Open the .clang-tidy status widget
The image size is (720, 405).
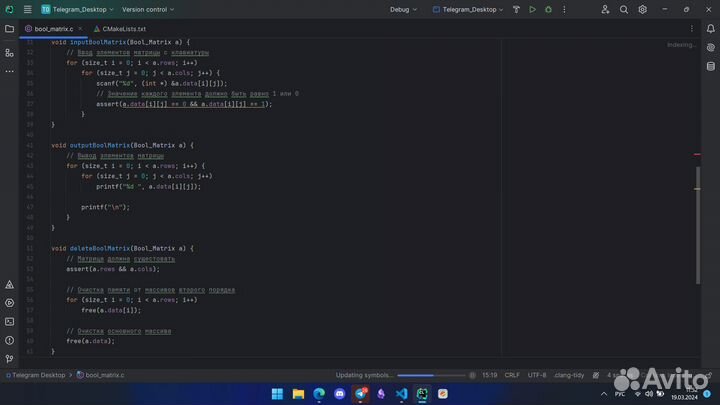pos(569,375)
